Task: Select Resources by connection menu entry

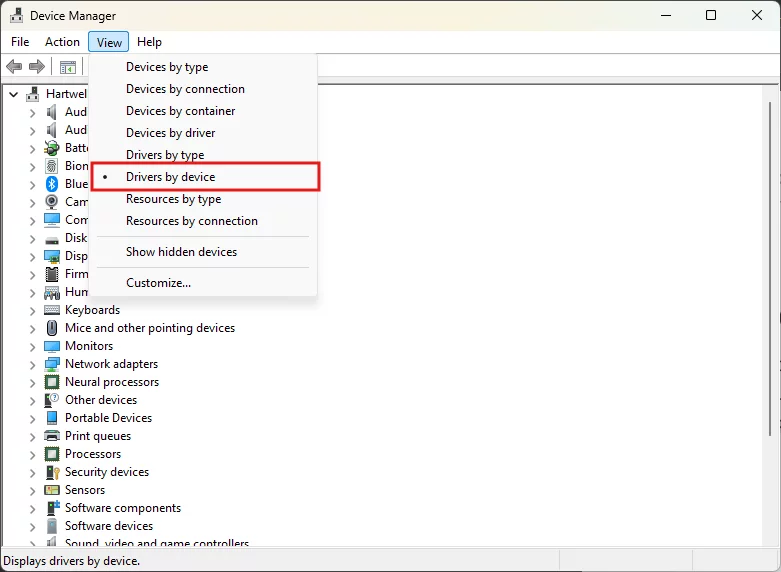Action: click(191, 221)
